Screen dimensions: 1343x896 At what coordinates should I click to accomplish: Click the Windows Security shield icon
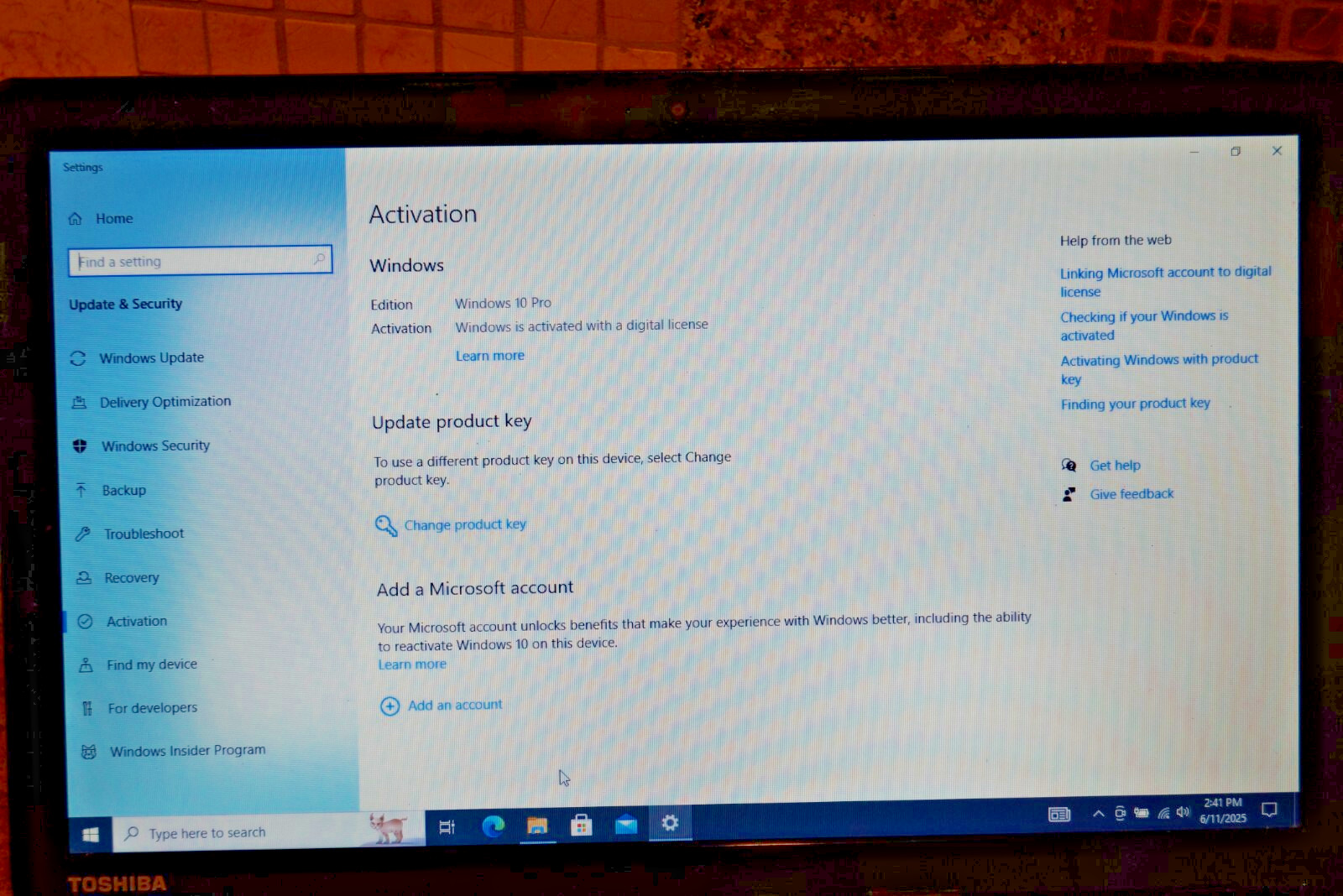click(x=81, y=445)
